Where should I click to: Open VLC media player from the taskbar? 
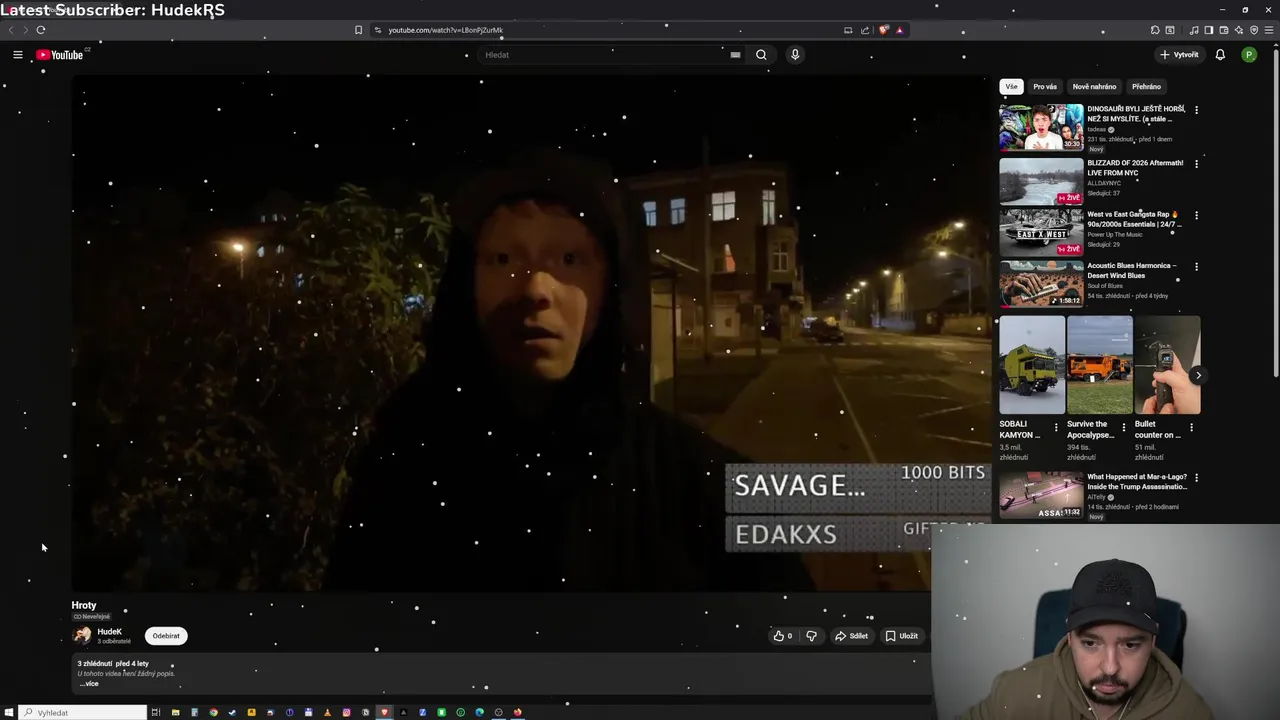[x=327, y=712]
